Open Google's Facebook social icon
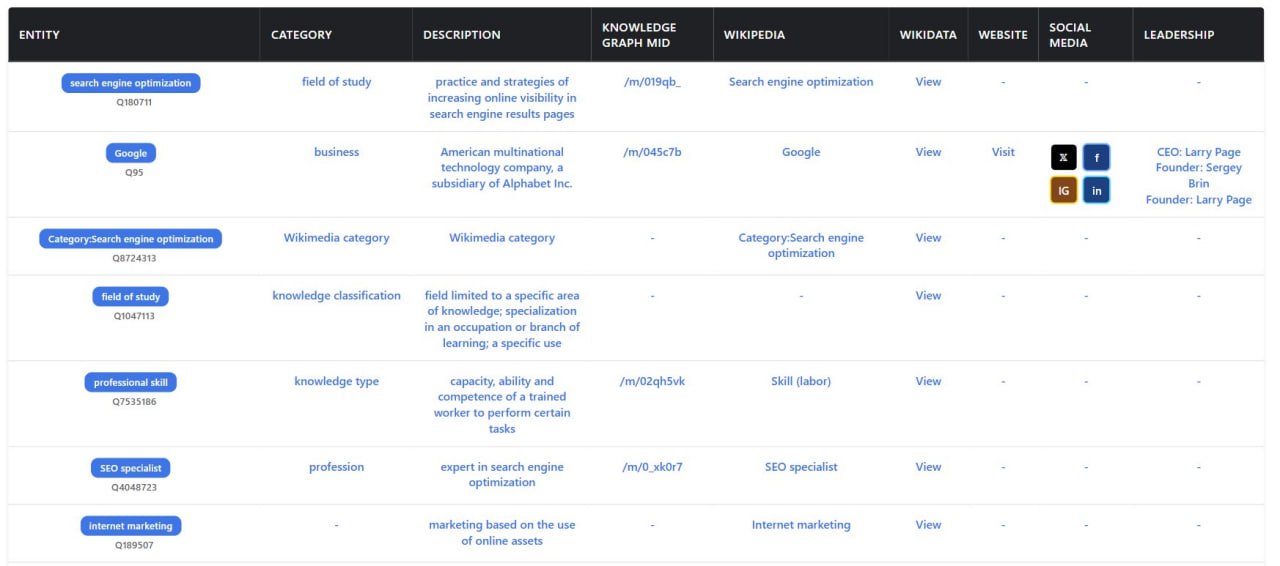This screenshot has width=1280, height=566. coord(1096,157)
